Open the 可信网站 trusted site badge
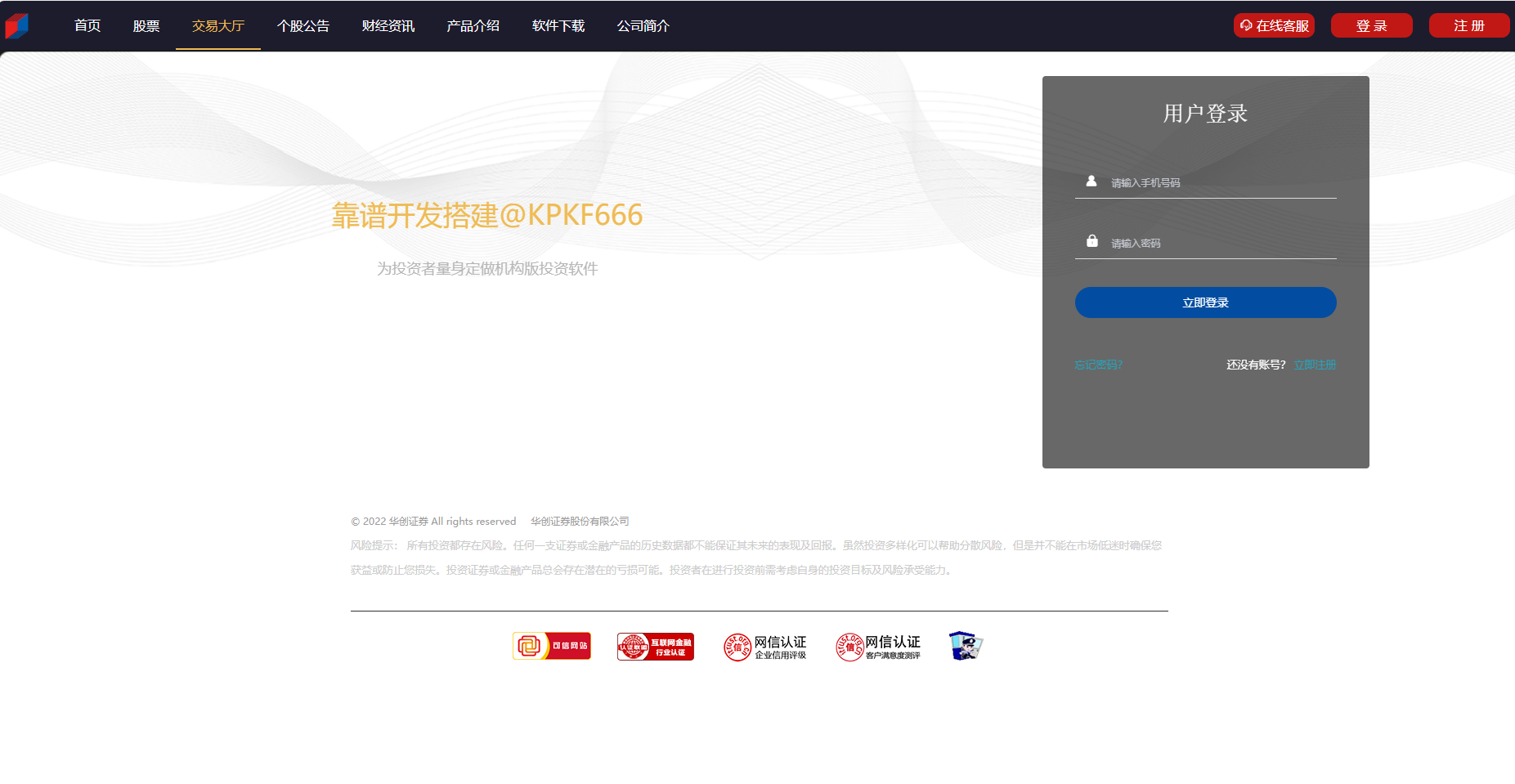 [x=551, y=646]
